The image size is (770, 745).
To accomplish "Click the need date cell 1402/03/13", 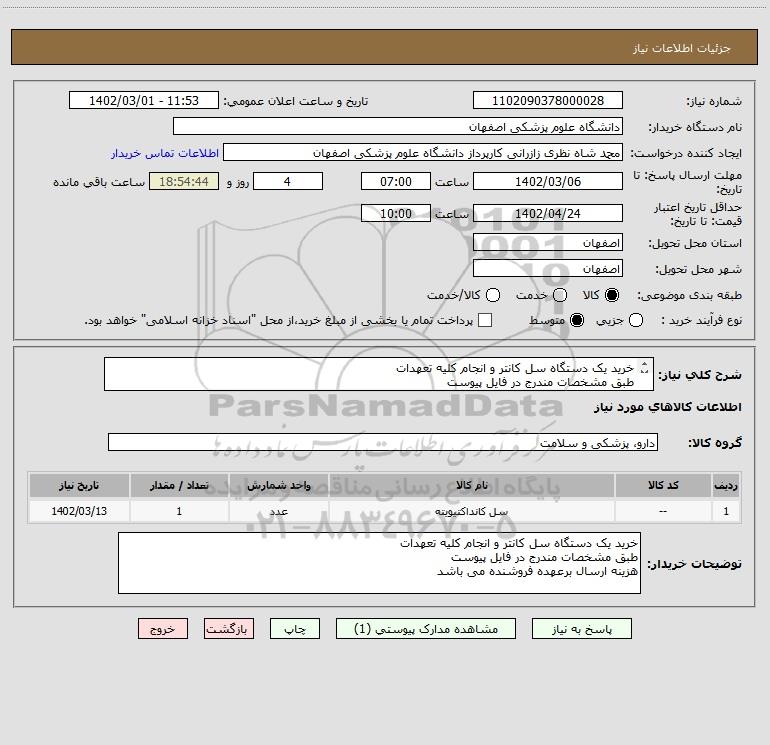I will 79,511.
